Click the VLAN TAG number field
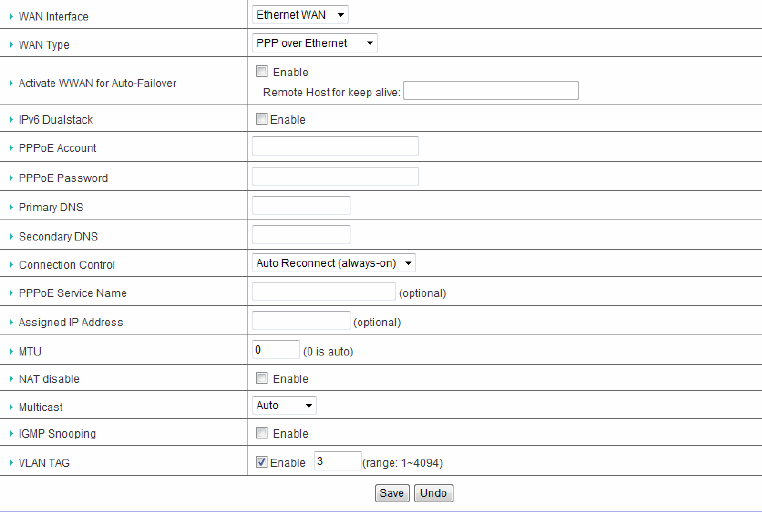 coord(337,462)
